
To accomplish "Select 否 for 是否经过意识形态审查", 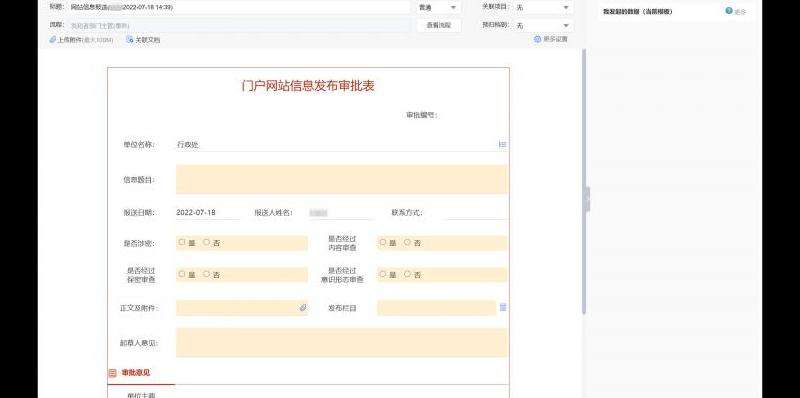I will pyautogui.click(x=407, y=274).
